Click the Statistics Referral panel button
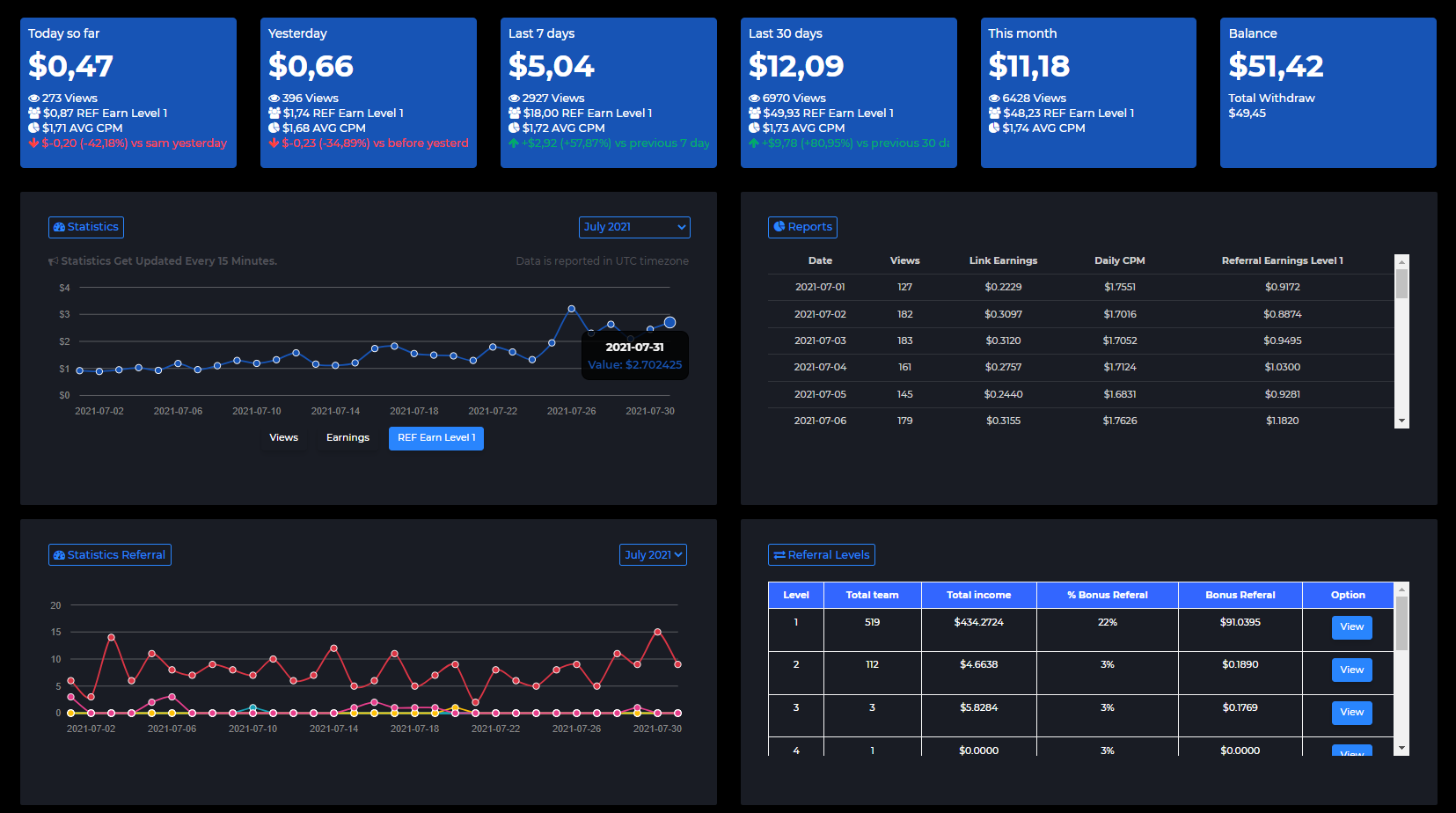This screenshot has height=813, width=1456. coord(110,555)
